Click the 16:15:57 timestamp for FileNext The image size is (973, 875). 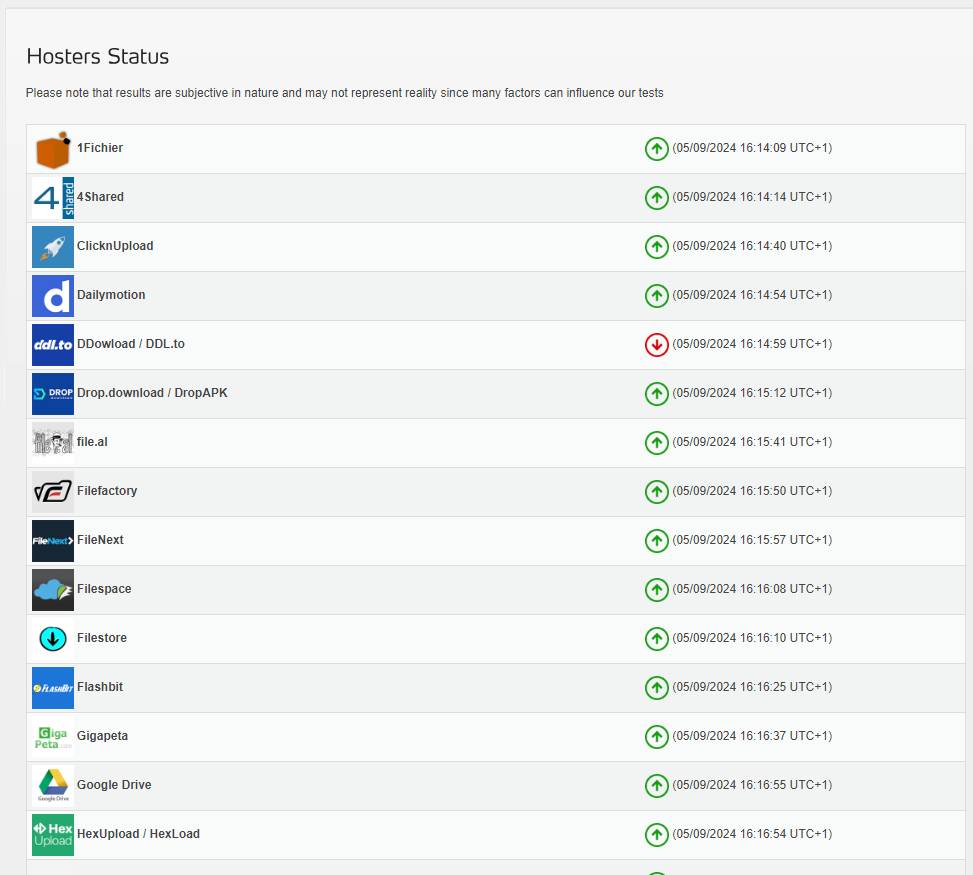(x=752, y=540)
